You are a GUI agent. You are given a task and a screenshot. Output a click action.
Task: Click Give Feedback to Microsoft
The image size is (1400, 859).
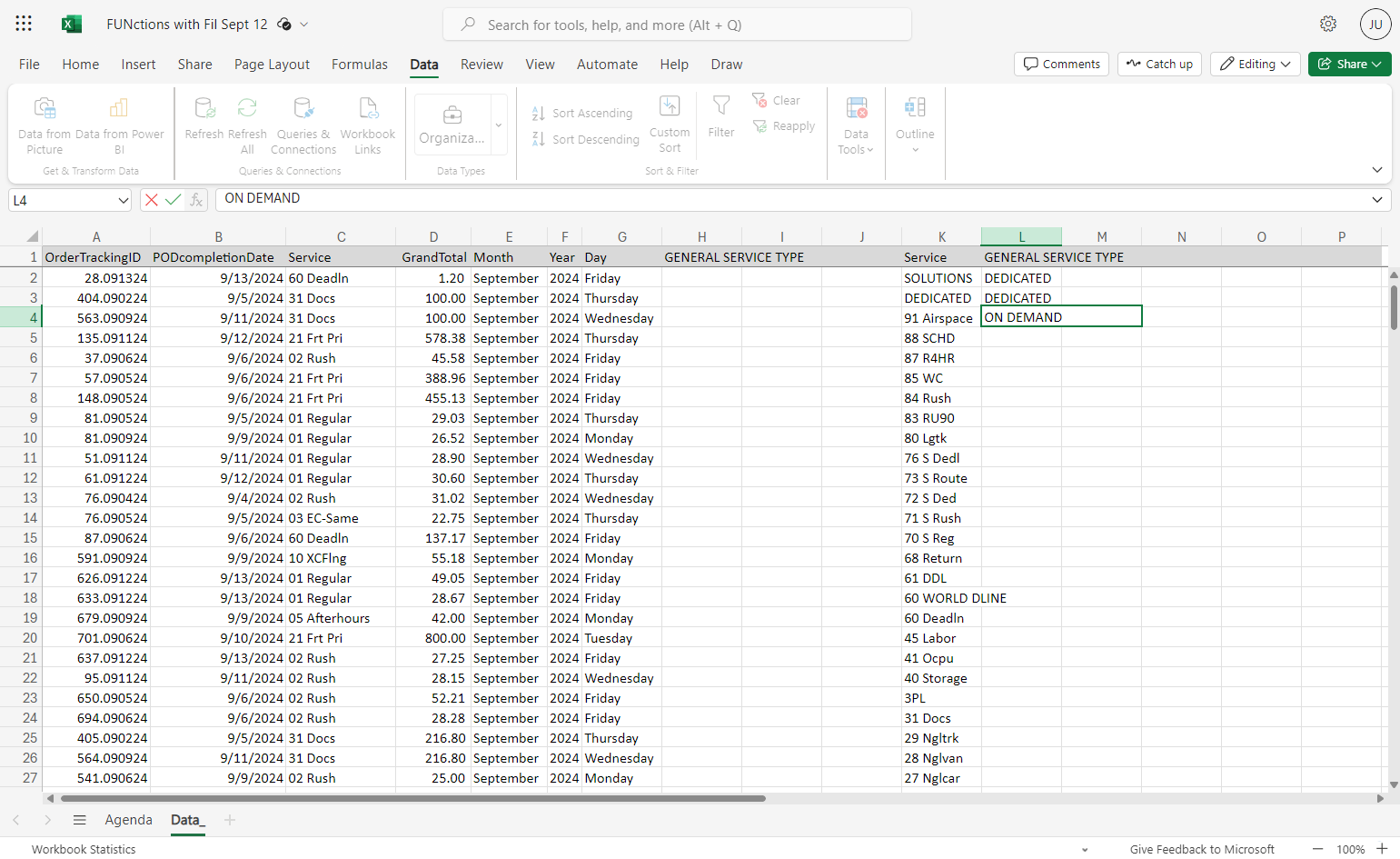tap(1202, 849)
